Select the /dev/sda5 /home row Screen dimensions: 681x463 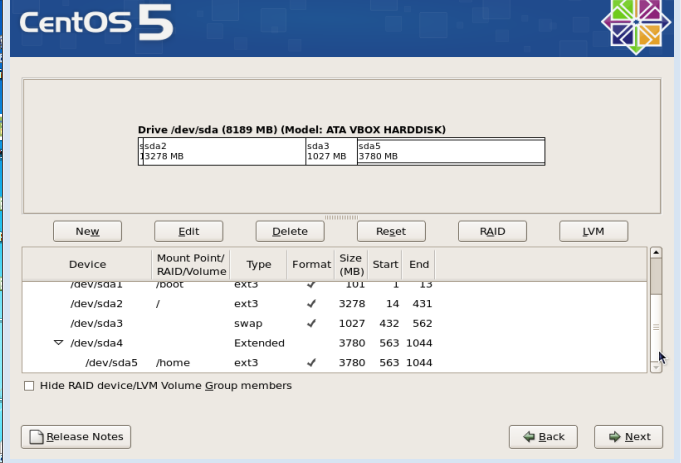pyautogui.click(x=334, y=362)
